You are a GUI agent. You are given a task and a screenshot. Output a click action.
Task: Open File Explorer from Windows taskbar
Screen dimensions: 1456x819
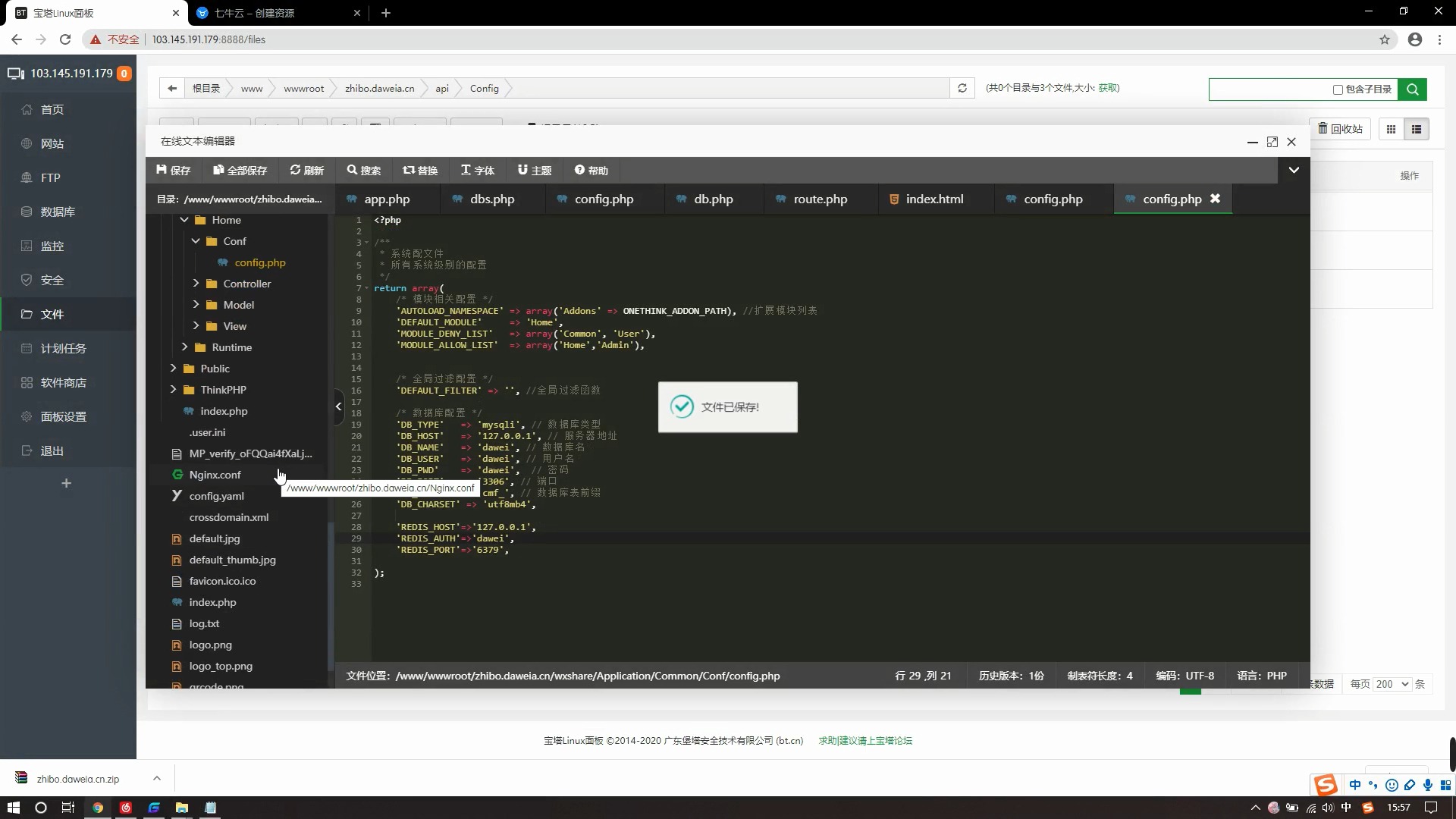(182, 808)
